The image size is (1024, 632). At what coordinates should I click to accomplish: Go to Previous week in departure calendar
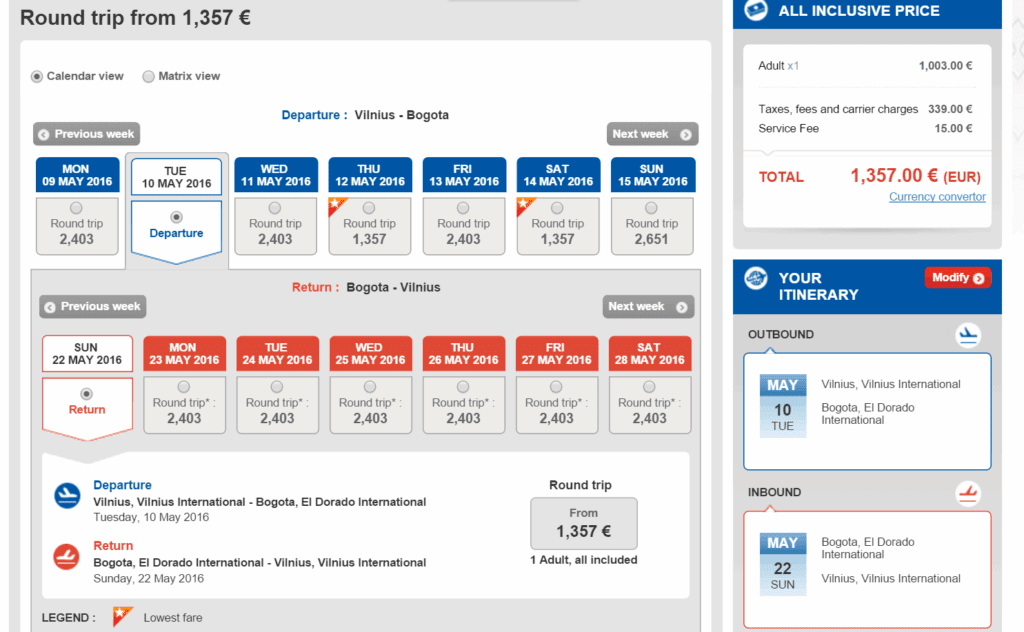pos(87,134)
